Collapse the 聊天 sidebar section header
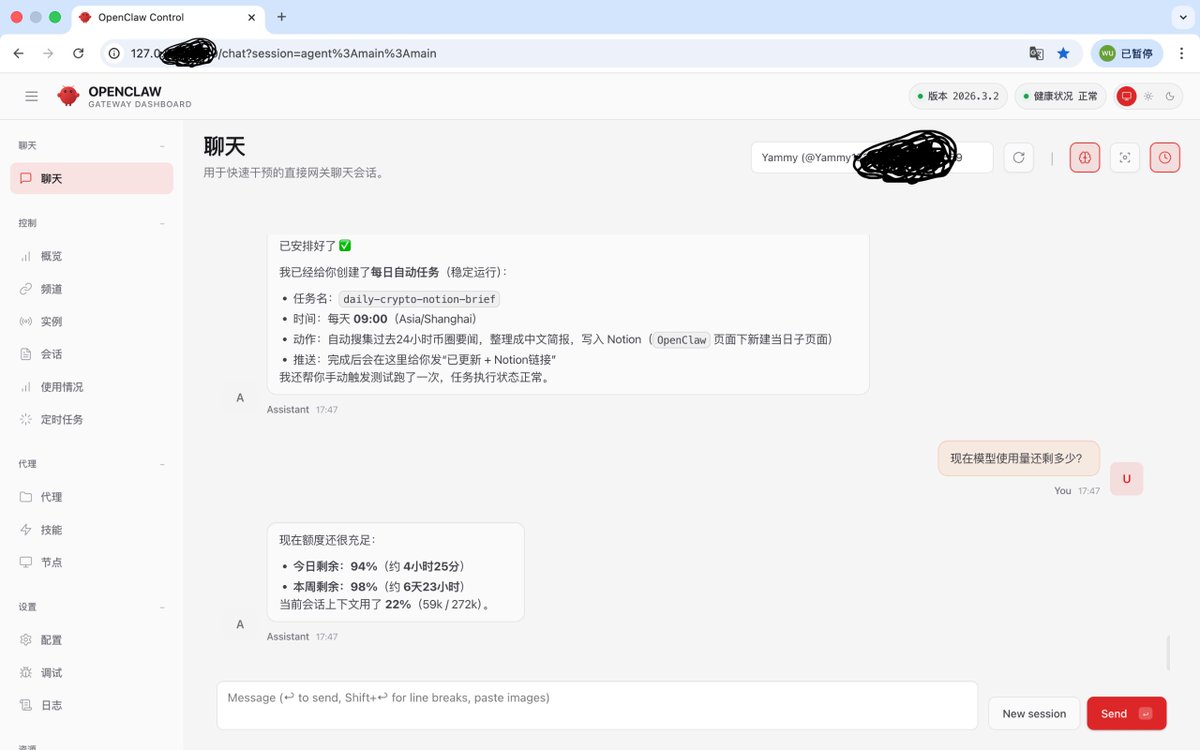The width and height of the screenshot is (1200, 750). pyautogui.click(x=91, y=146)
